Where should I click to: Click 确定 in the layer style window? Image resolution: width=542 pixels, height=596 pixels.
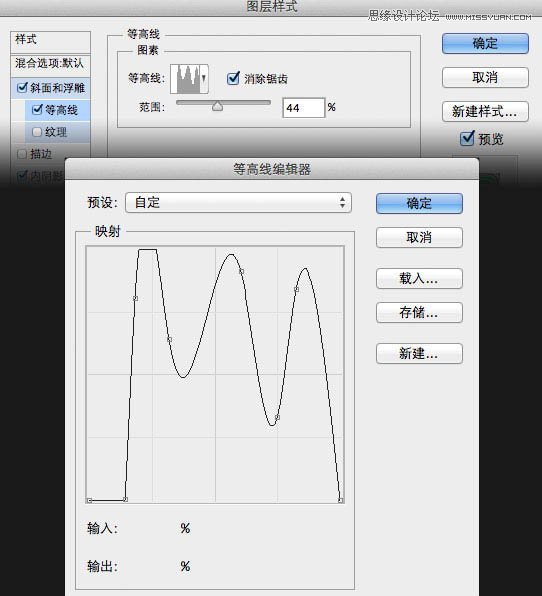(485, 43)
